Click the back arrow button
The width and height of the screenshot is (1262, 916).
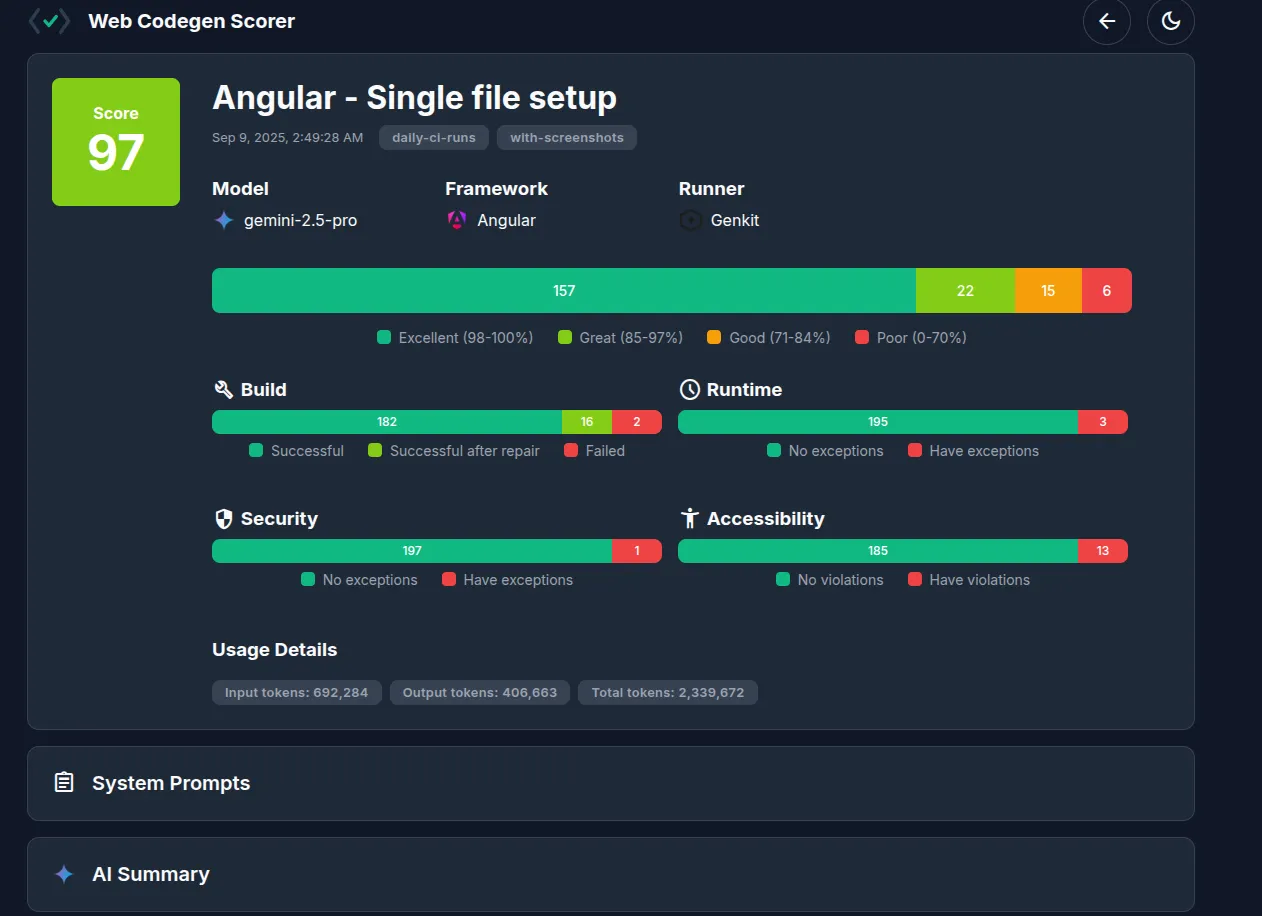[x=1106, y=21]
